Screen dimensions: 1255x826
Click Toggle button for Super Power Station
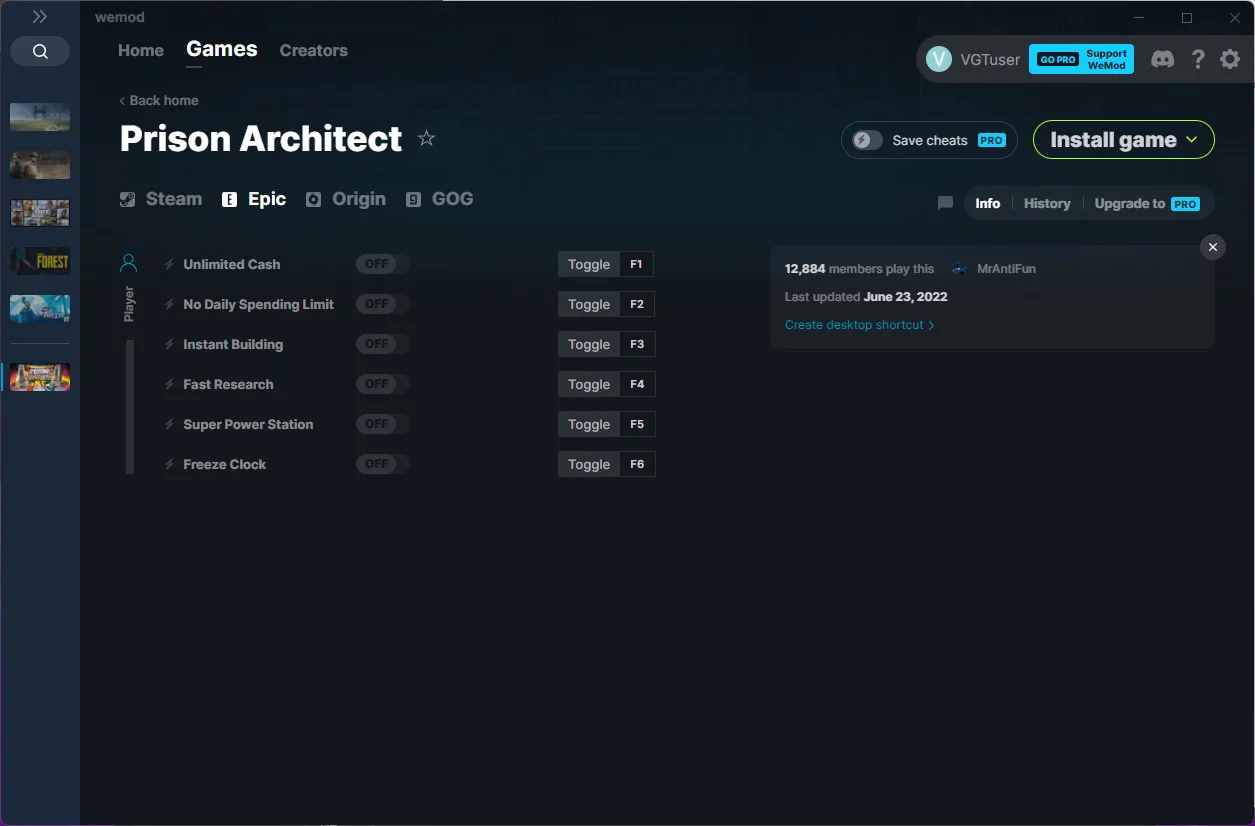pos(589,424)
